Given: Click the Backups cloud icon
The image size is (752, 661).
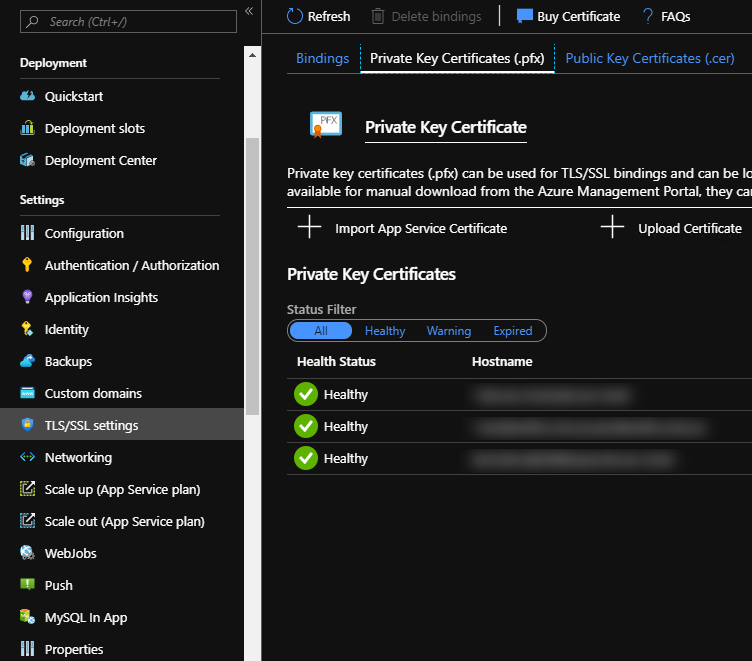Looking at the screenshot, I should point(27,361).
